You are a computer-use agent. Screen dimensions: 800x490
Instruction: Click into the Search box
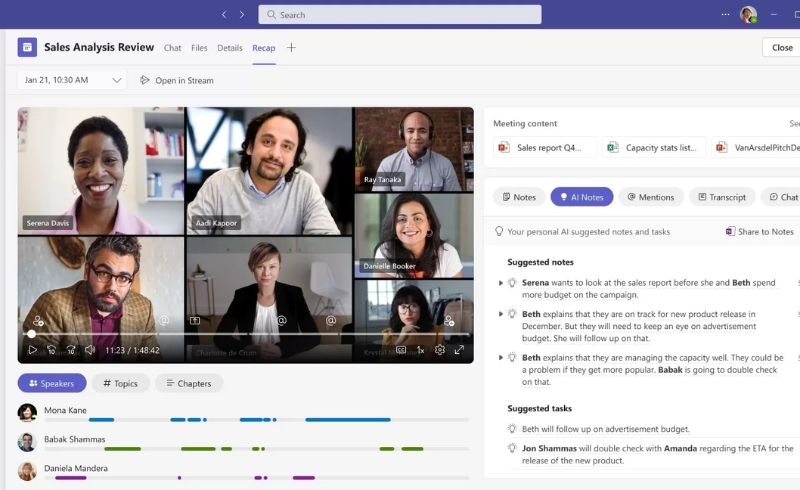coord(400,15)
